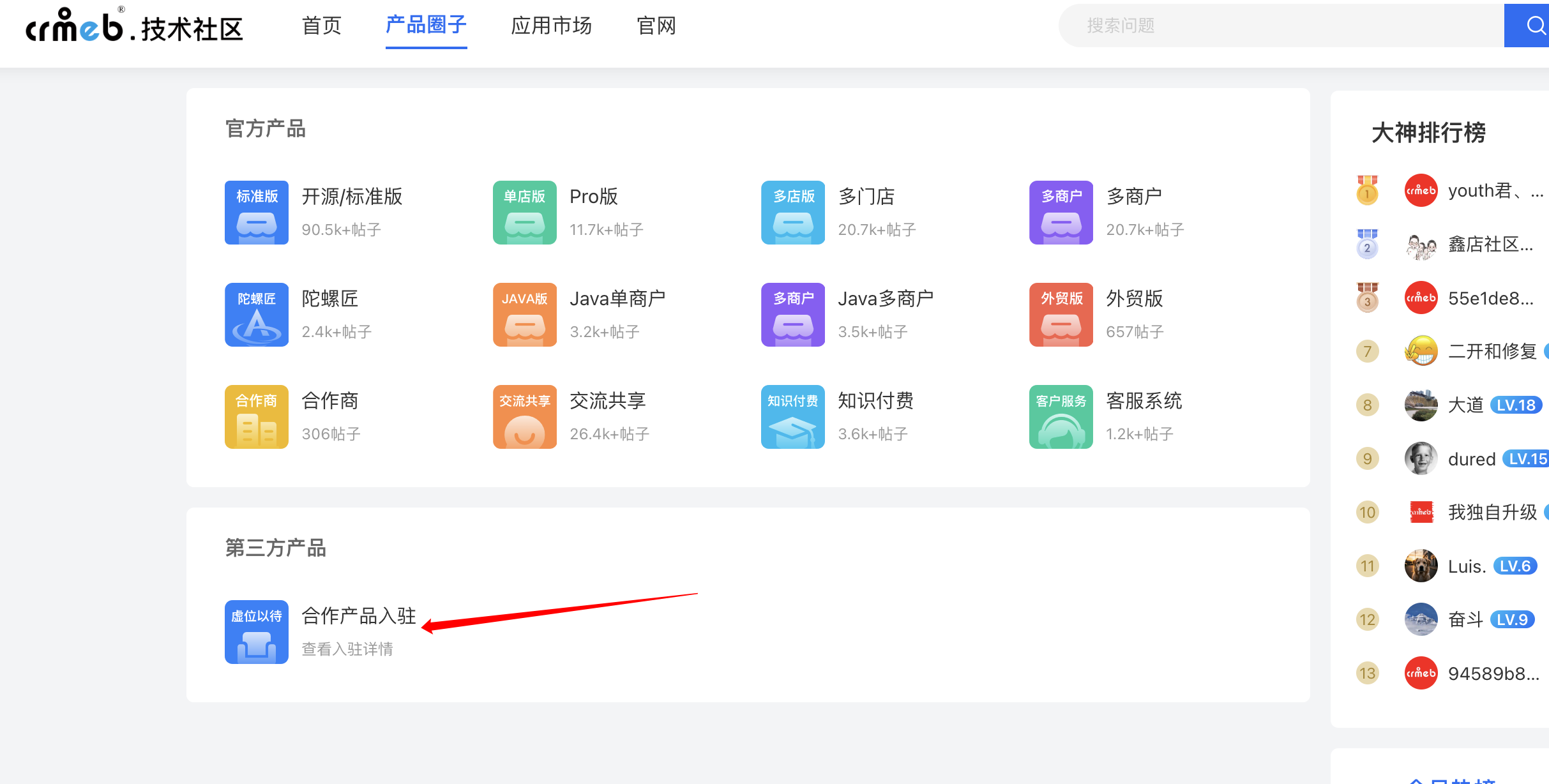Image resolution: width=1549 pixels, height=784 pixels.
Task: Click the blue search magnifier button
Action: click(x=1527, y=26)
